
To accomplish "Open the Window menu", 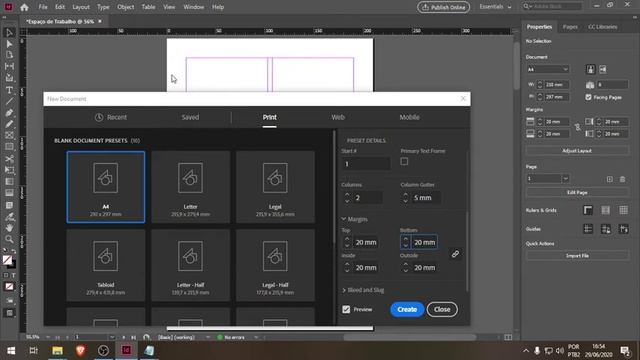I will tap(193, 7).
